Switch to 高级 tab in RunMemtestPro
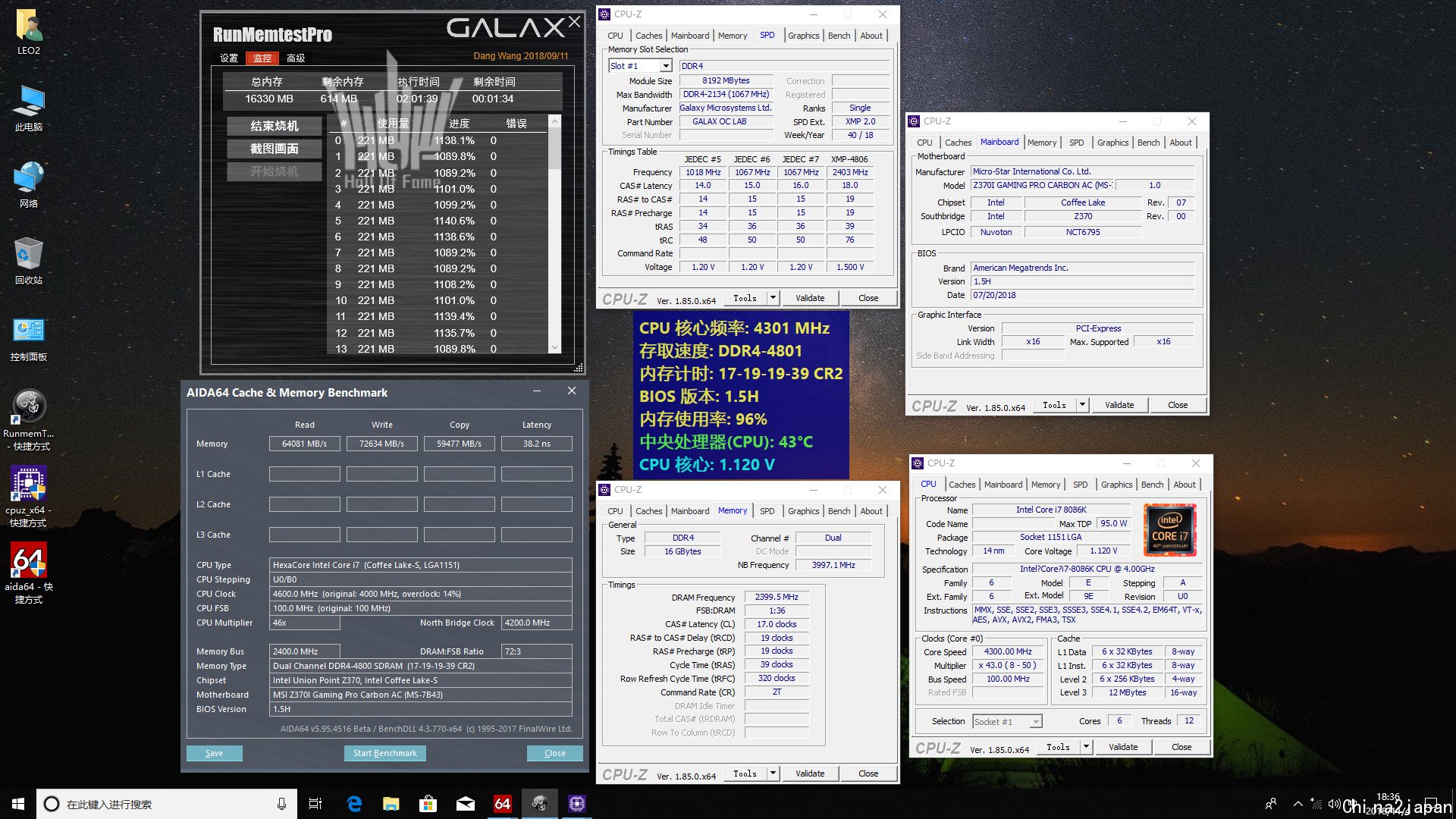 296,58
